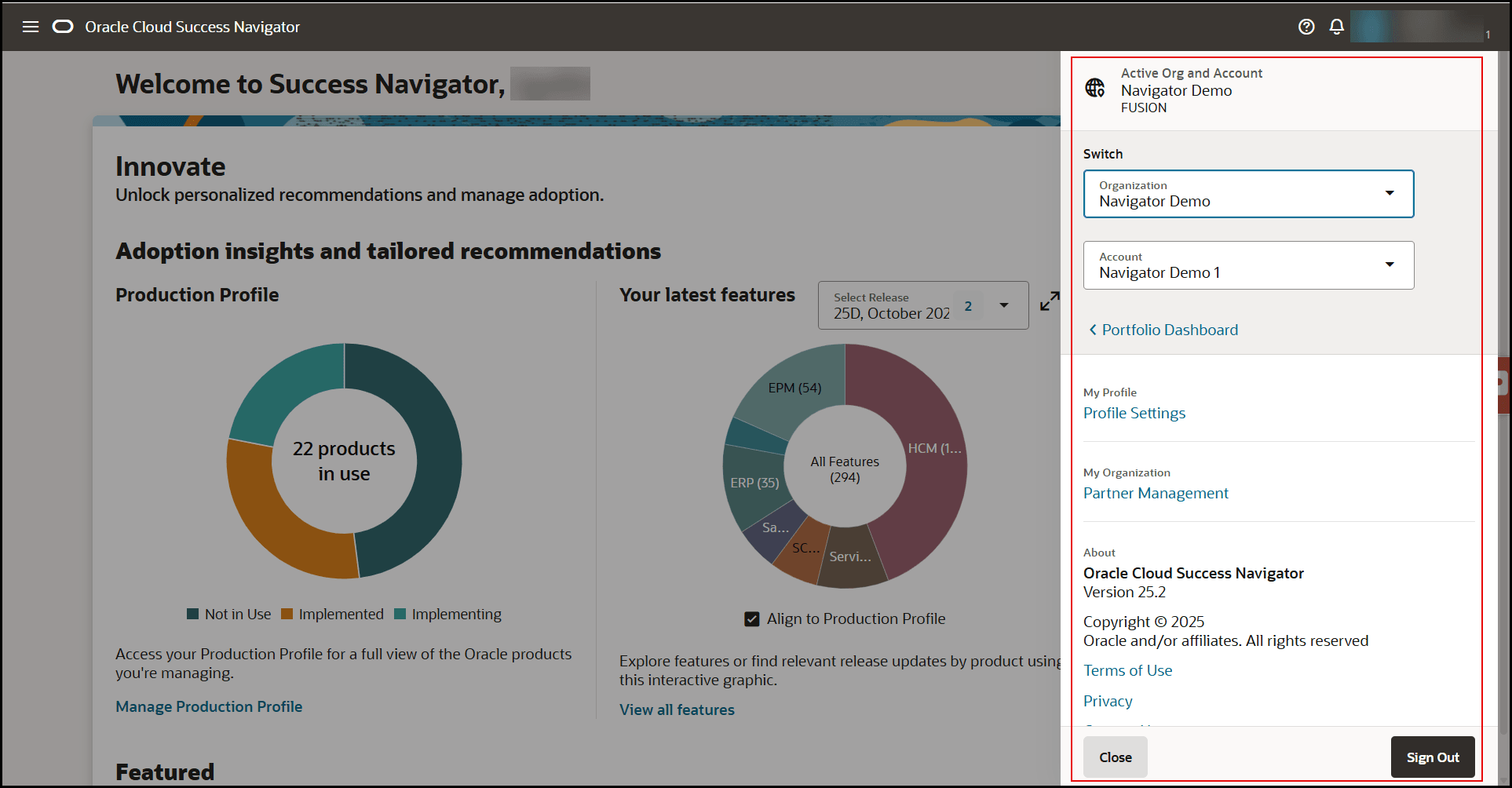1512x788 pixels.
Task: Click the Not in Use legend swatch
Action: click(192, 615)
